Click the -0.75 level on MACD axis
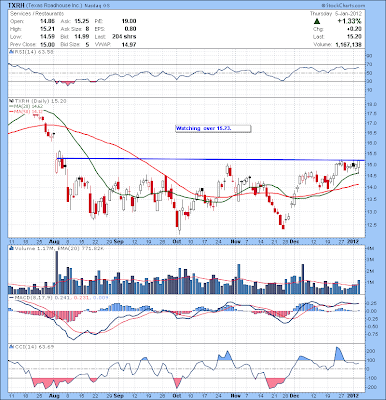386x400 pixels. [x=373, y=334]
